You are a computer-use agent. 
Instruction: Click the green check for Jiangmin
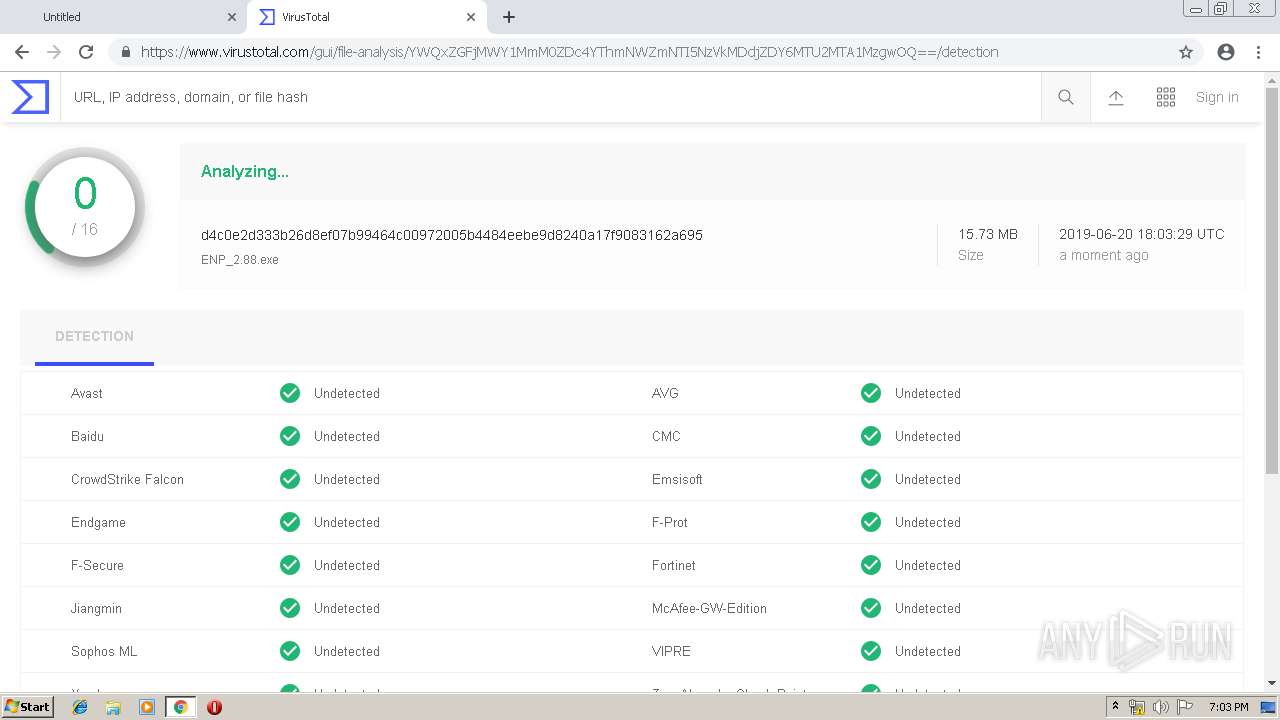pyautogui.click(x=290, y=608)
